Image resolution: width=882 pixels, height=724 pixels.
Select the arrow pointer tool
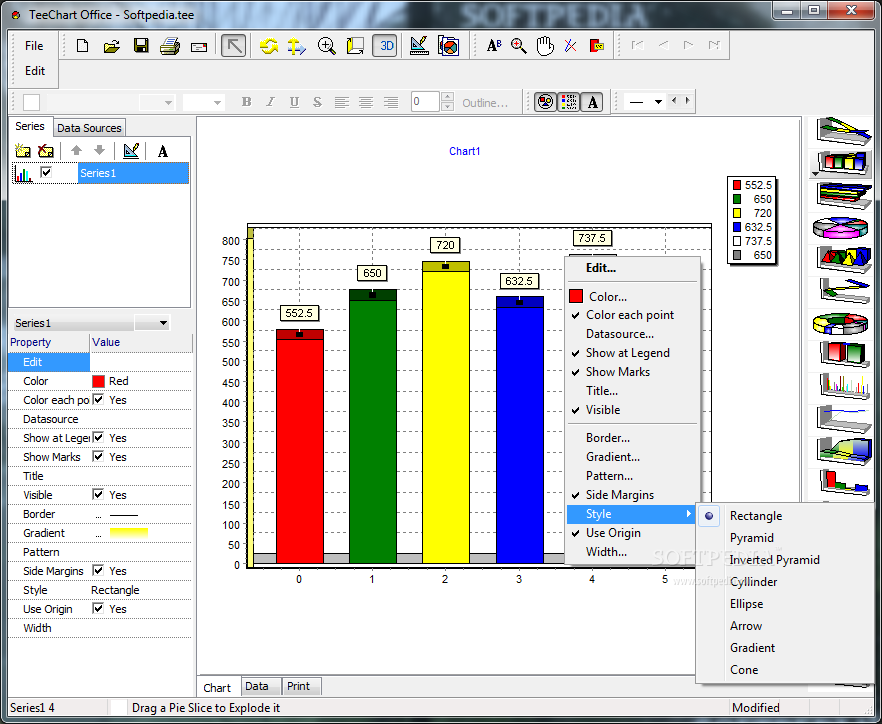click(233, 46)
